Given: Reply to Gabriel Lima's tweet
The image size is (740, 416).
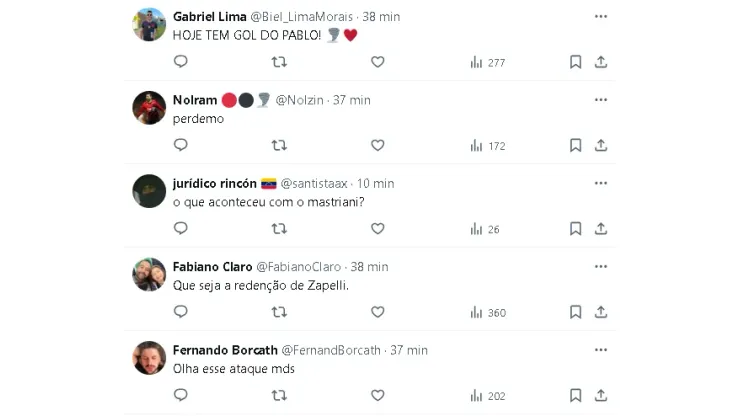Looking at the screenshot, I should [181, 62].
